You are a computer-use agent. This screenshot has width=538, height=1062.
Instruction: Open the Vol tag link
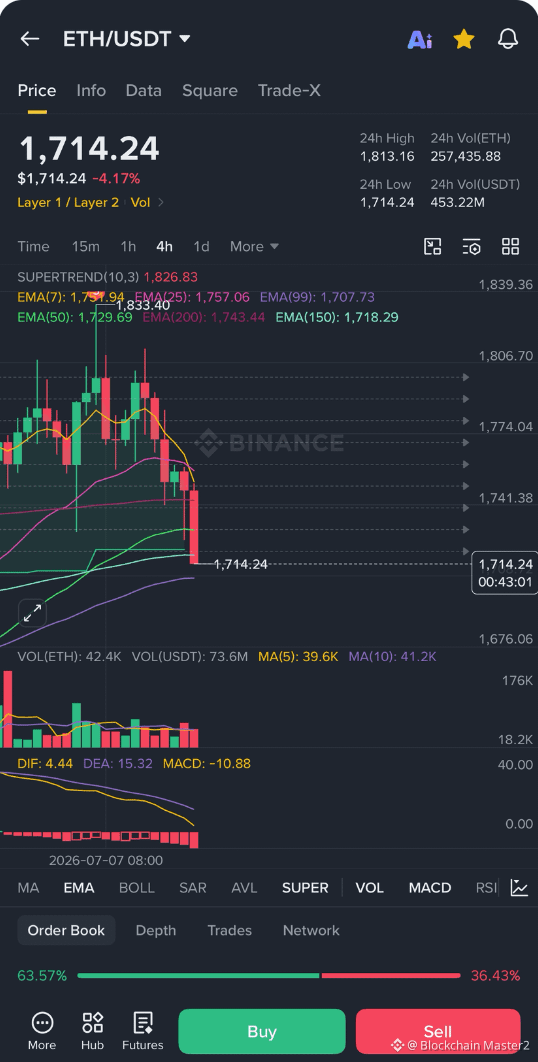point(140,202)
